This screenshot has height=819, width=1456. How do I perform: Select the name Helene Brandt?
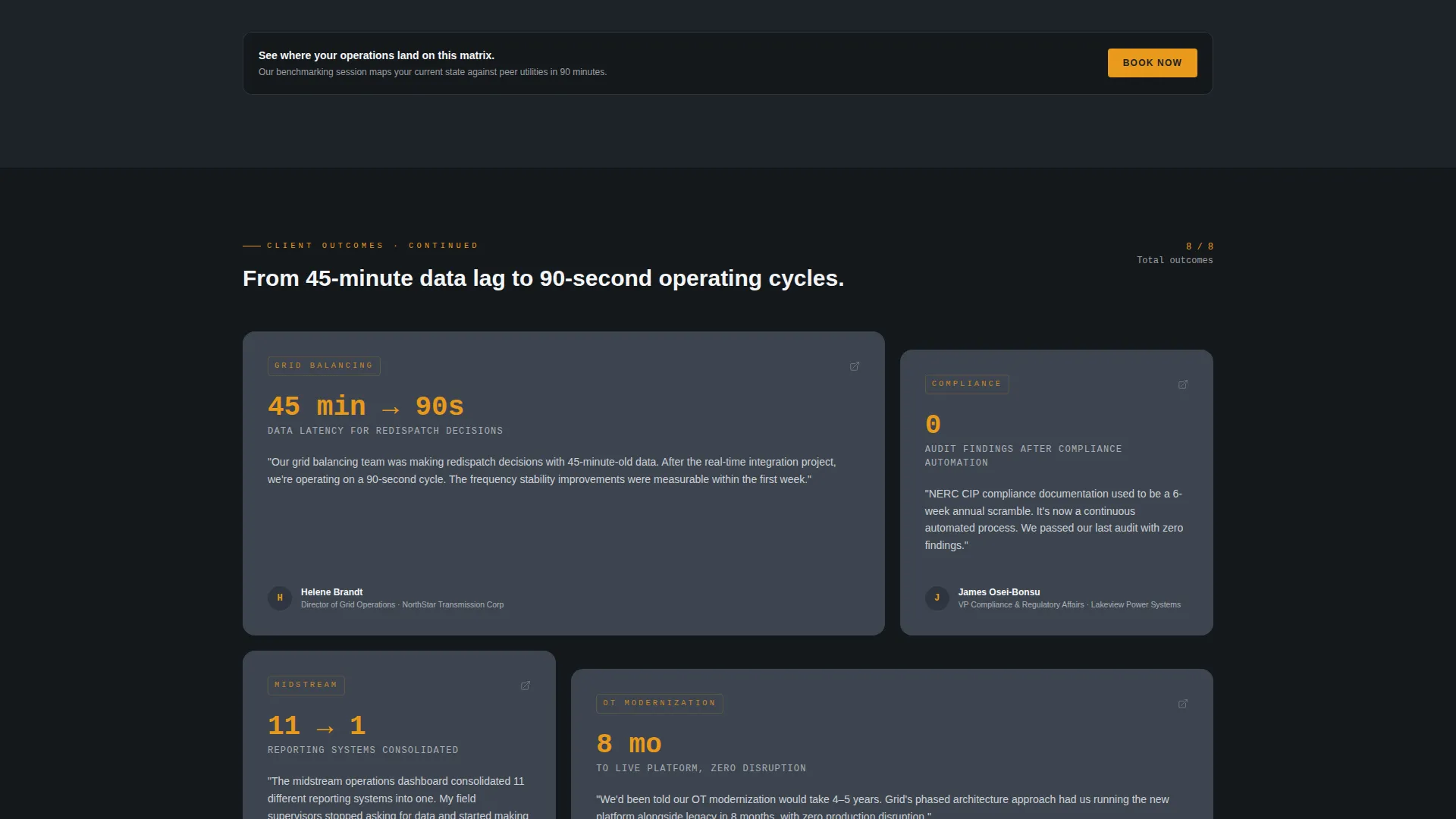pos(331,591)
